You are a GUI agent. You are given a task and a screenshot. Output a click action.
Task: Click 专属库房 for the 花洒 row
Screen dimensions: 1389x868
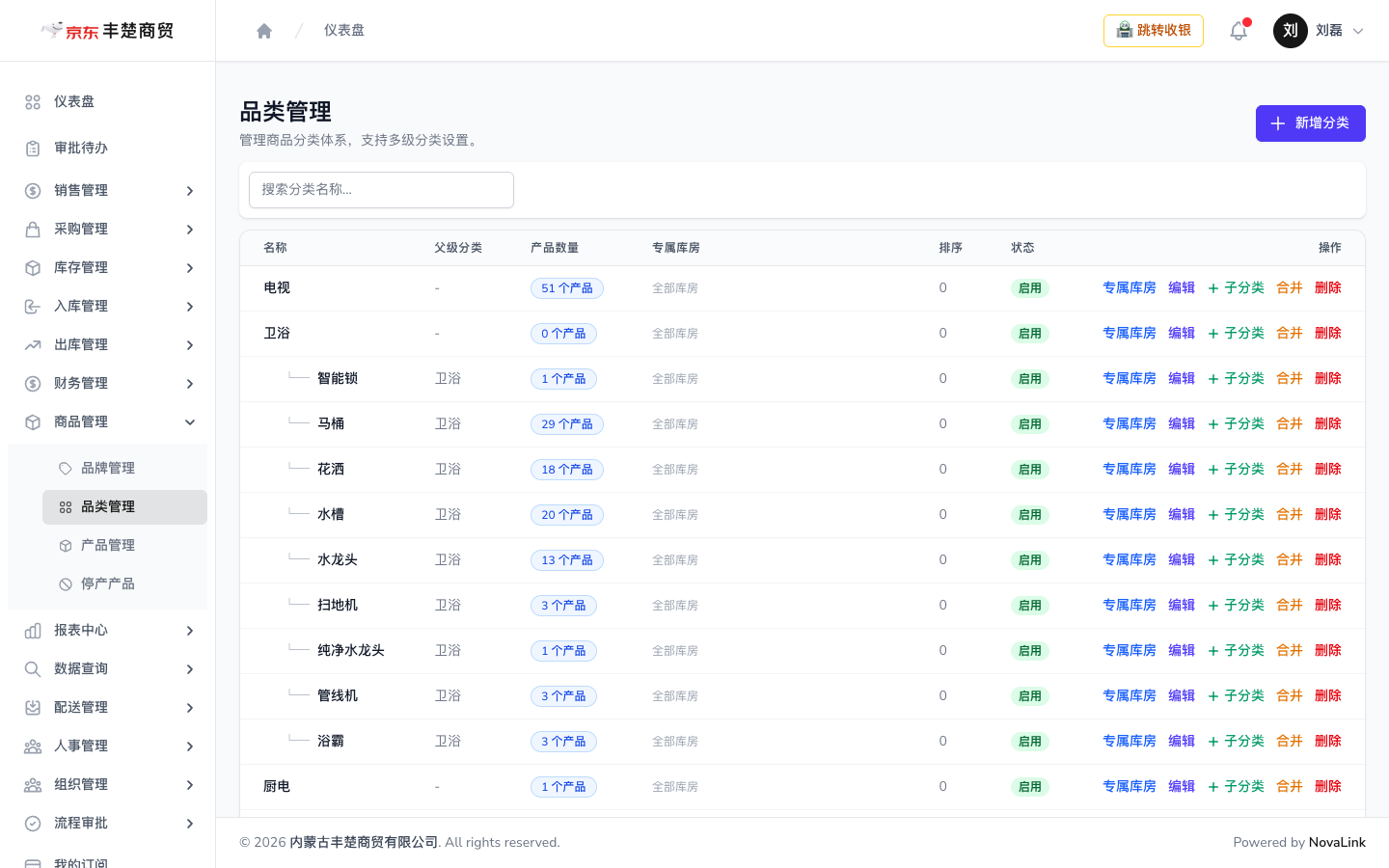(x=1130, y=470)
